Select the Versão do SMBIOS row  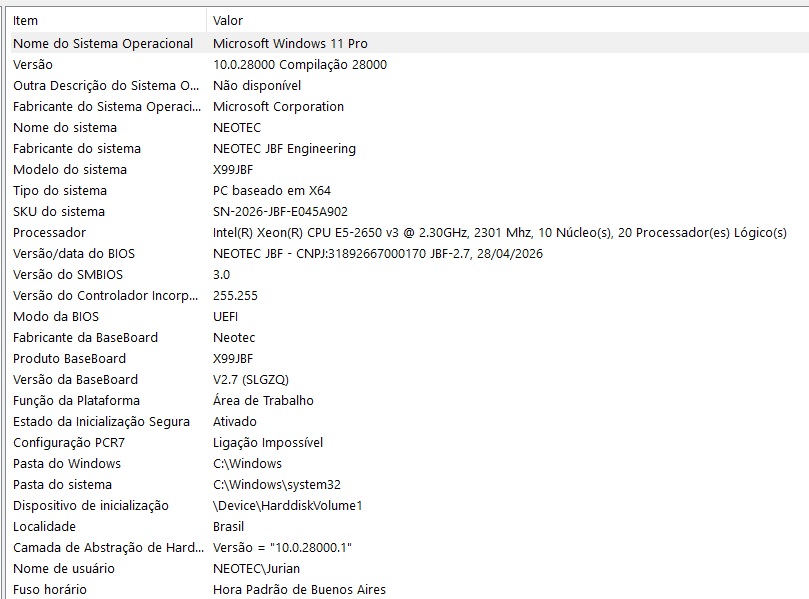68,274
